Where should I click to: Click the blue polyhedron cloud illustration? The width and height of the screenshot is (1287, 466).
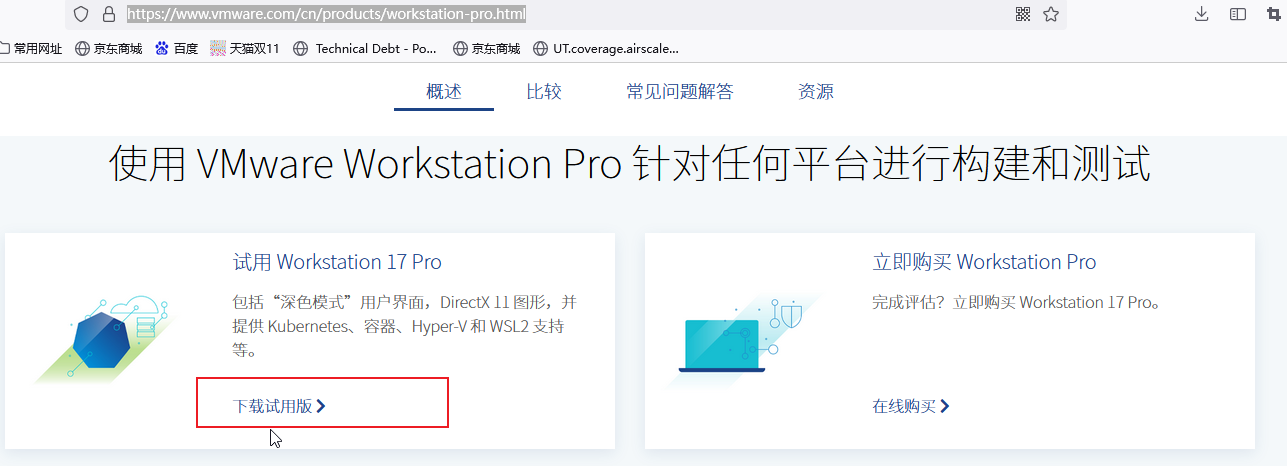coord(105,340)
